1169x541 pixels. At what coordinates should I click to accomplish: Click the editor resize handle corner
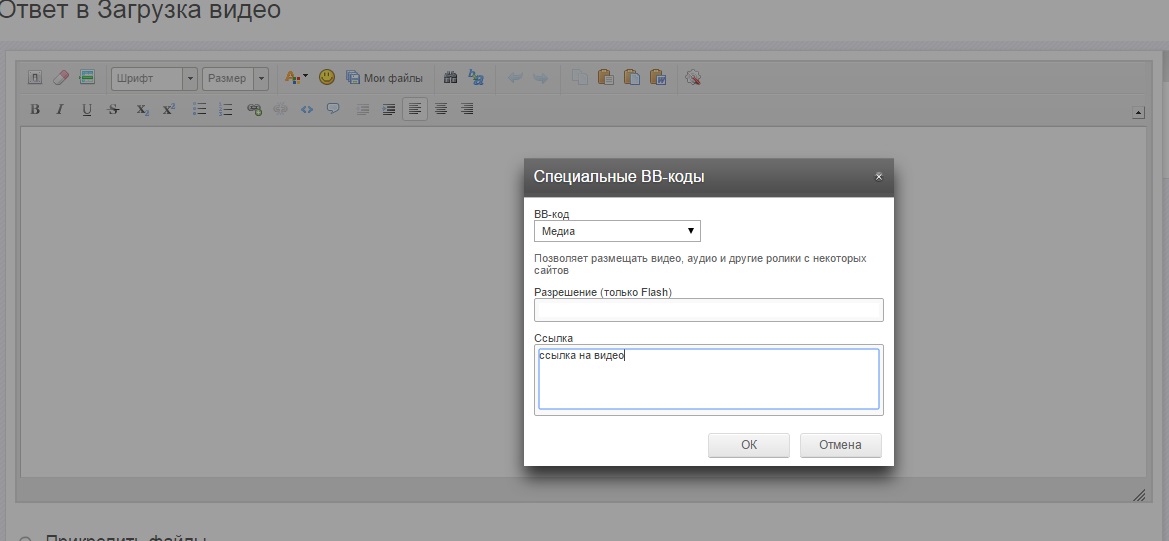[x=1139, y=495]
